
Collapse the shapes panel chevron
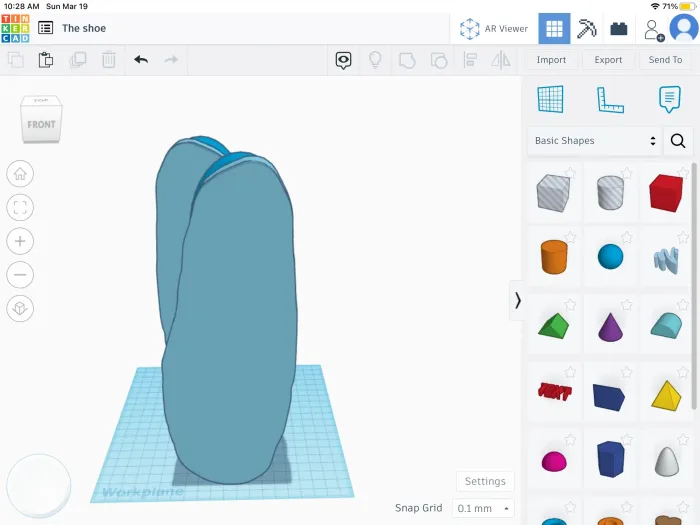[517, 300]
